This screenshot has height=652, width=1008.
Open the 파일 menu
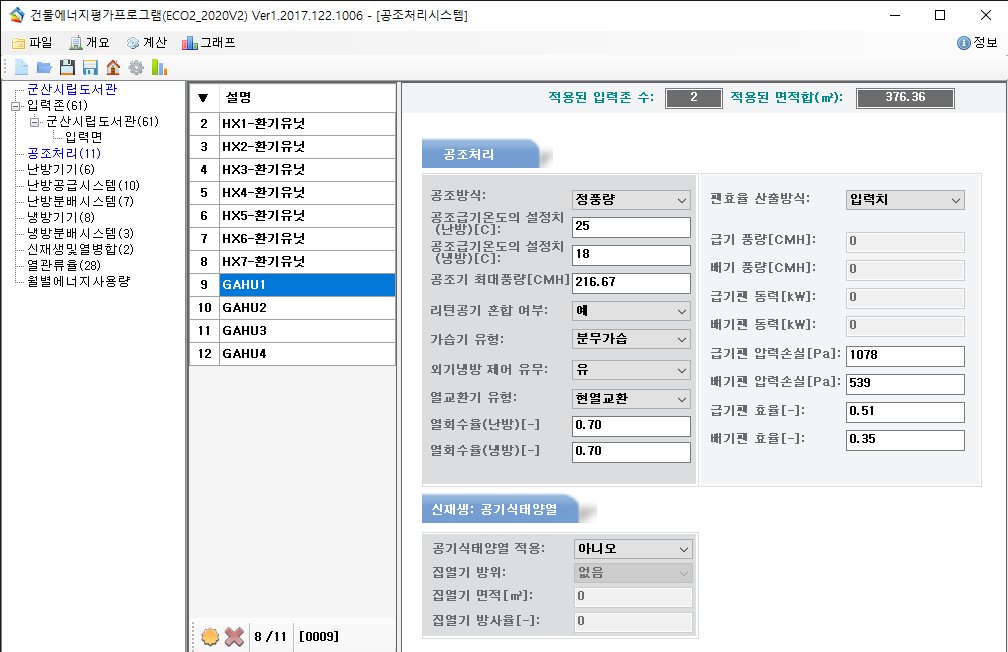point(32,43)
